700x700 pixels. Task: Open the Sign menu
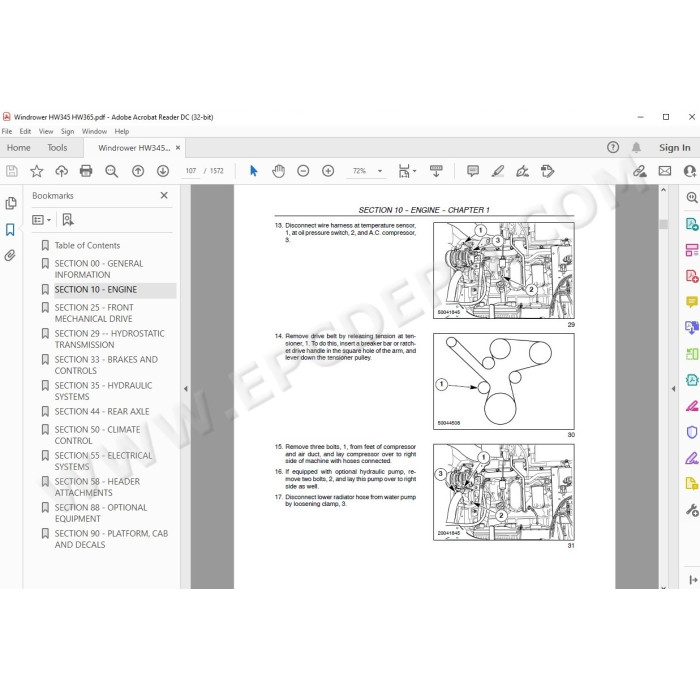point(67,131)
